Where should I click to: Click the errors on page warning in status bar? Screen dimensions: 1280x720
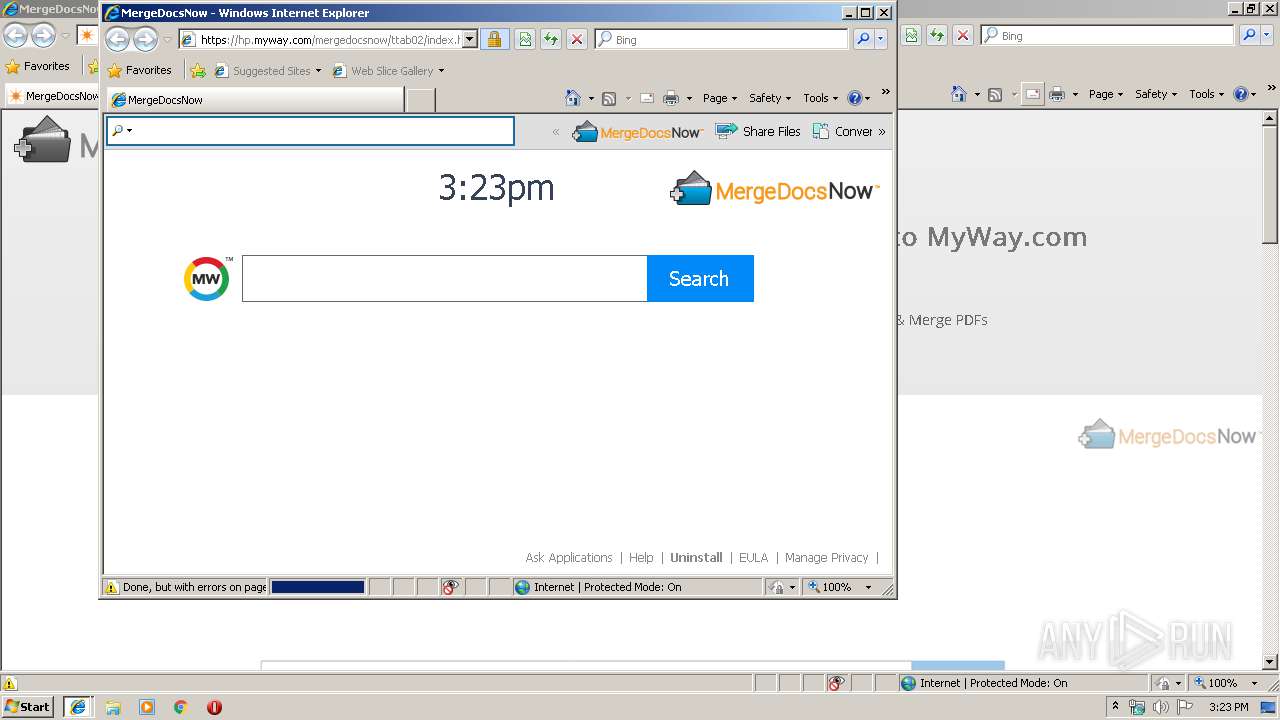tap(186, 587)
